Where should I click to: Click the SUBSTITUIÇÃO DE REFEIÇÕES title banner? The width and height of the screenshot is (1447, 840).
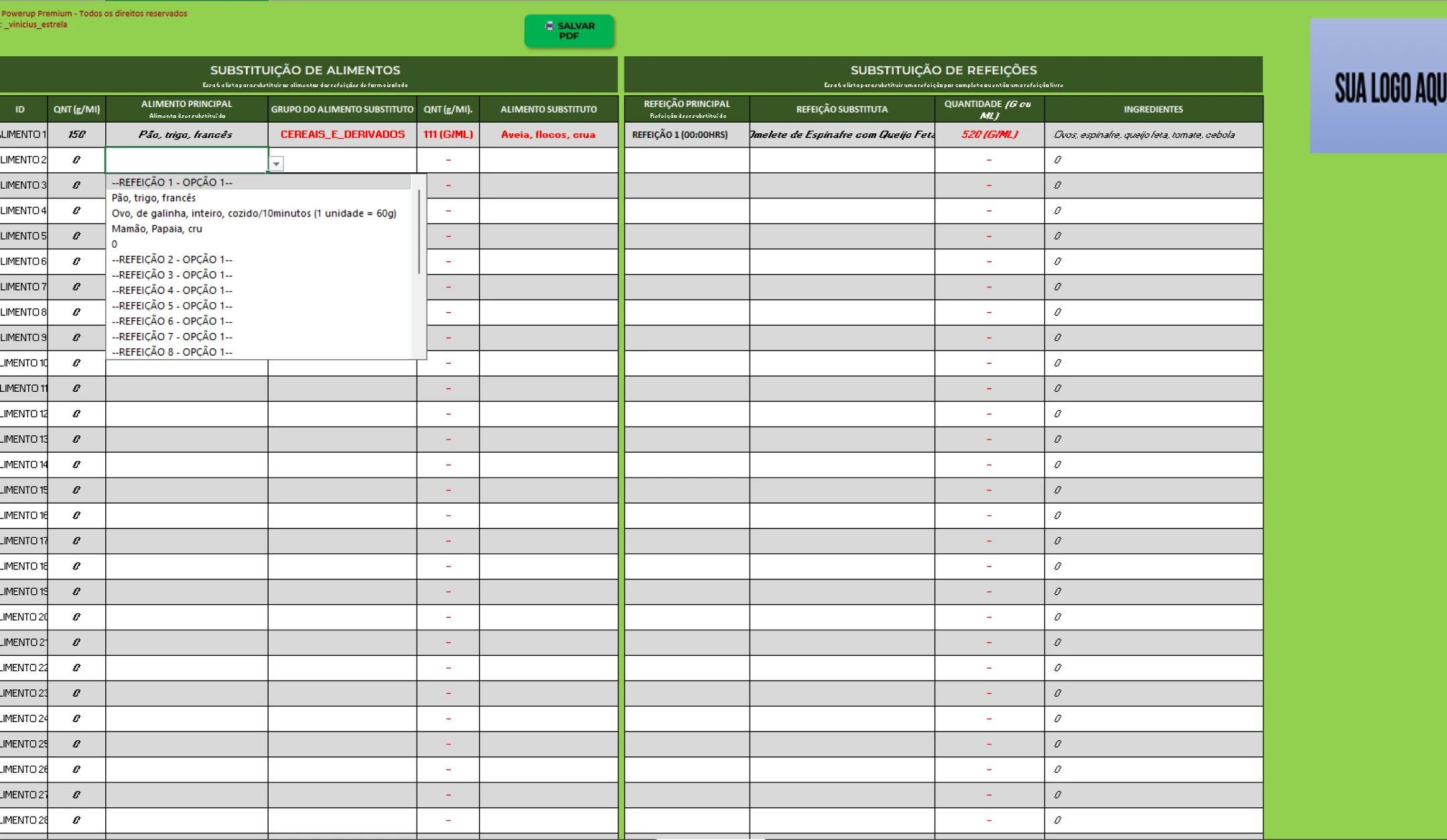click(943, 74)
